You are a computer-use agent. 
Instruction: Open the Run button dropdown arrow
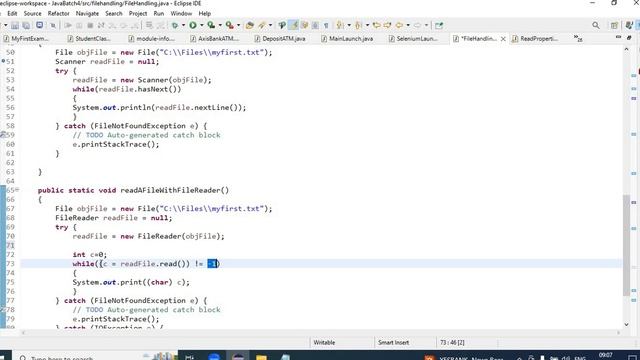coord(201,25)
